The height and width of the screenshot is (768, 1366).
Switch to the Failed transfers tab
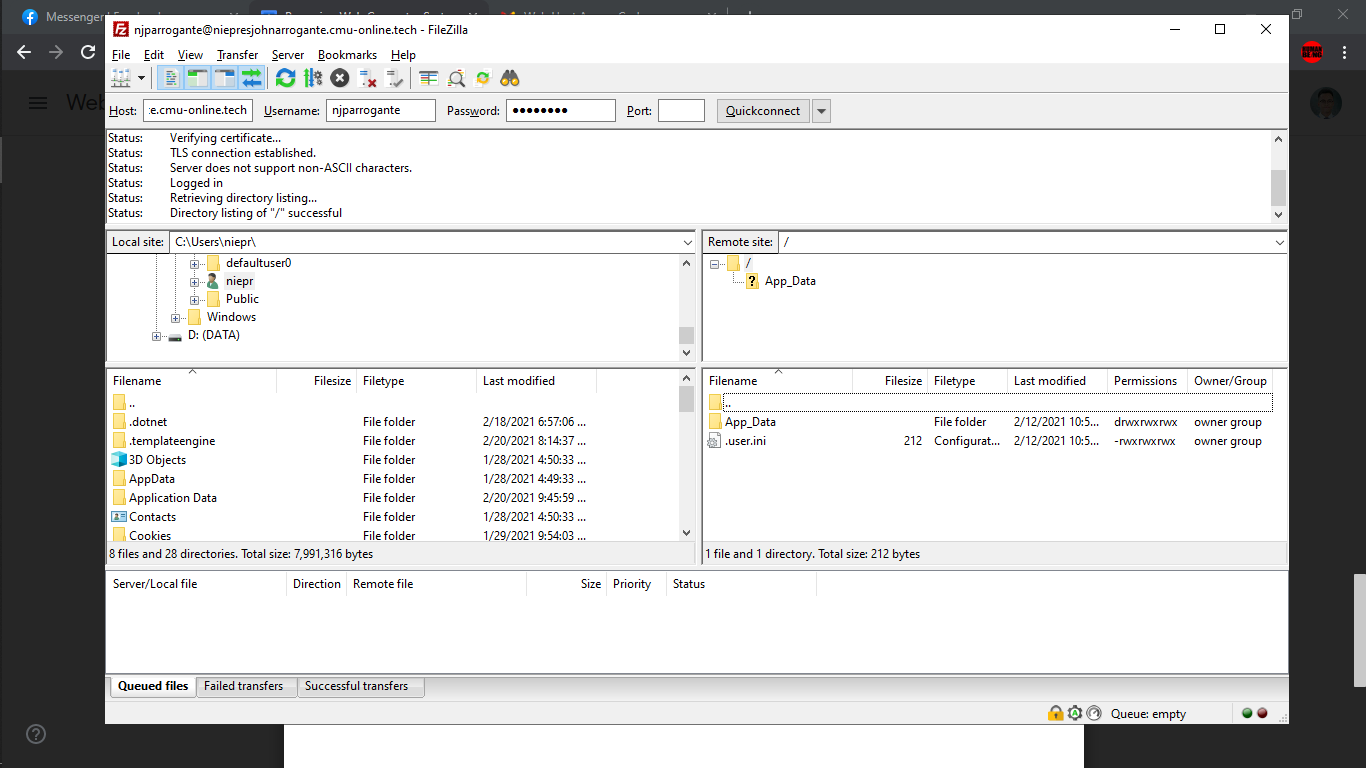pyautogui.click(x=243, y=686)
